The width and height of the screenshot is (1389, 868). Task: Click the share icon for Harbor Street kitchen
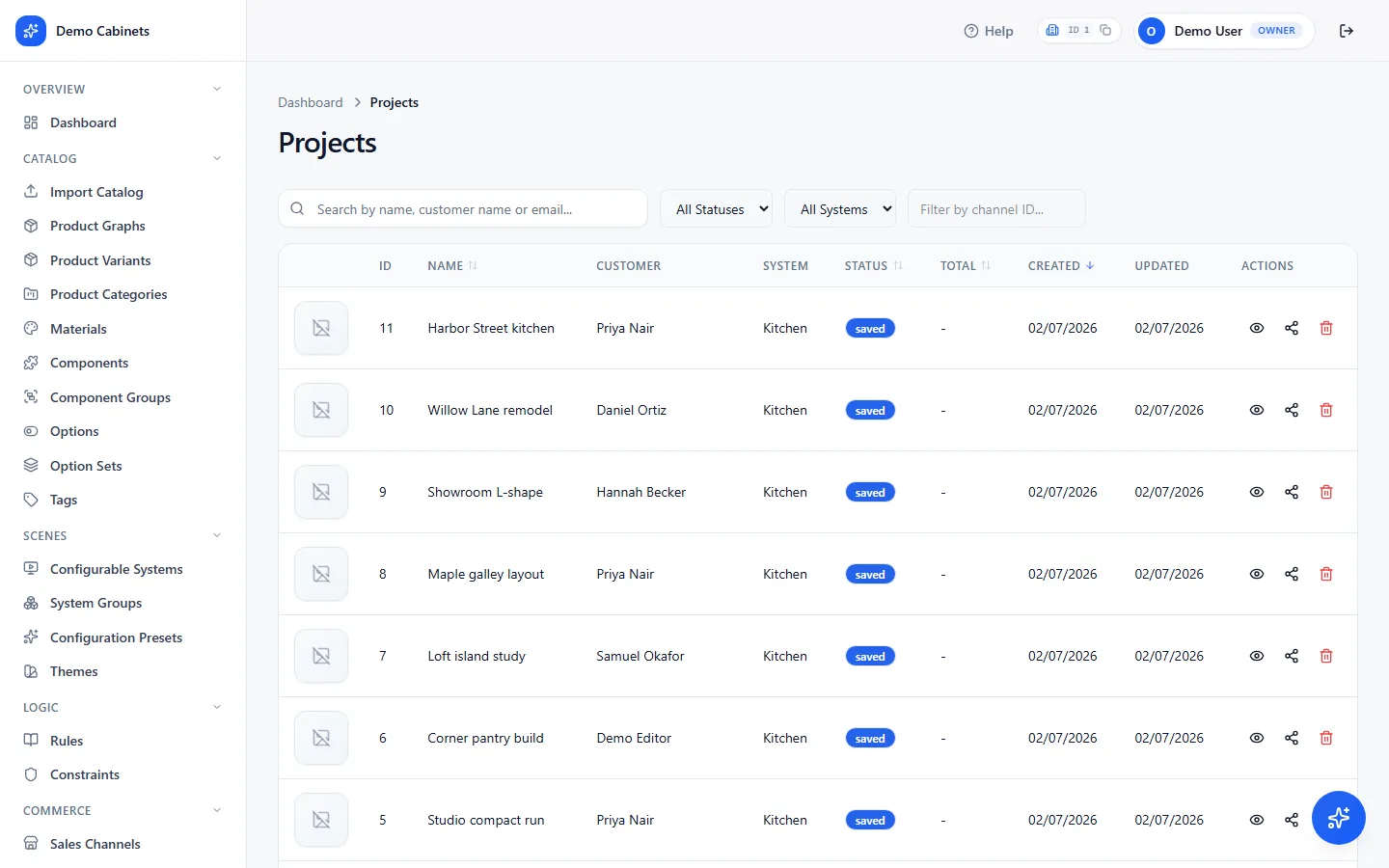pos(1292,328)
